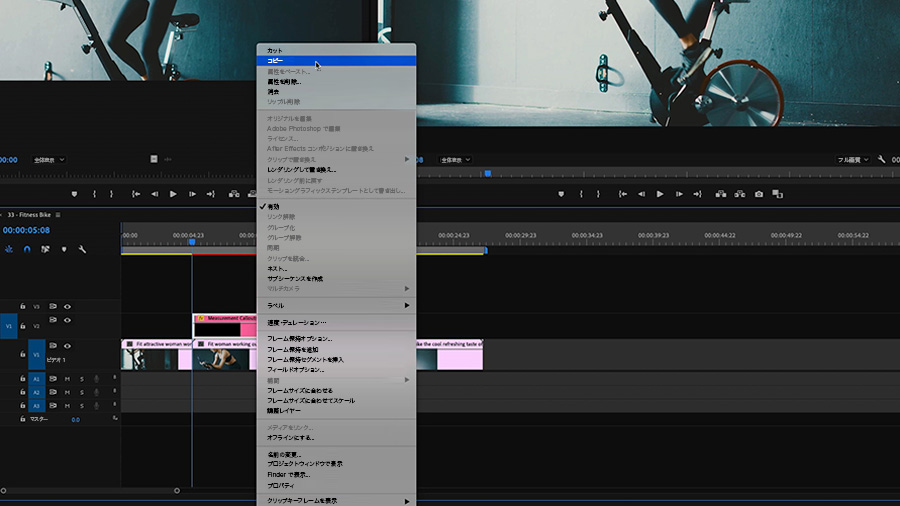The height and width of the screenshot is (506, 900).
Task: Solo audio track A1
Action: coord(82,379)
